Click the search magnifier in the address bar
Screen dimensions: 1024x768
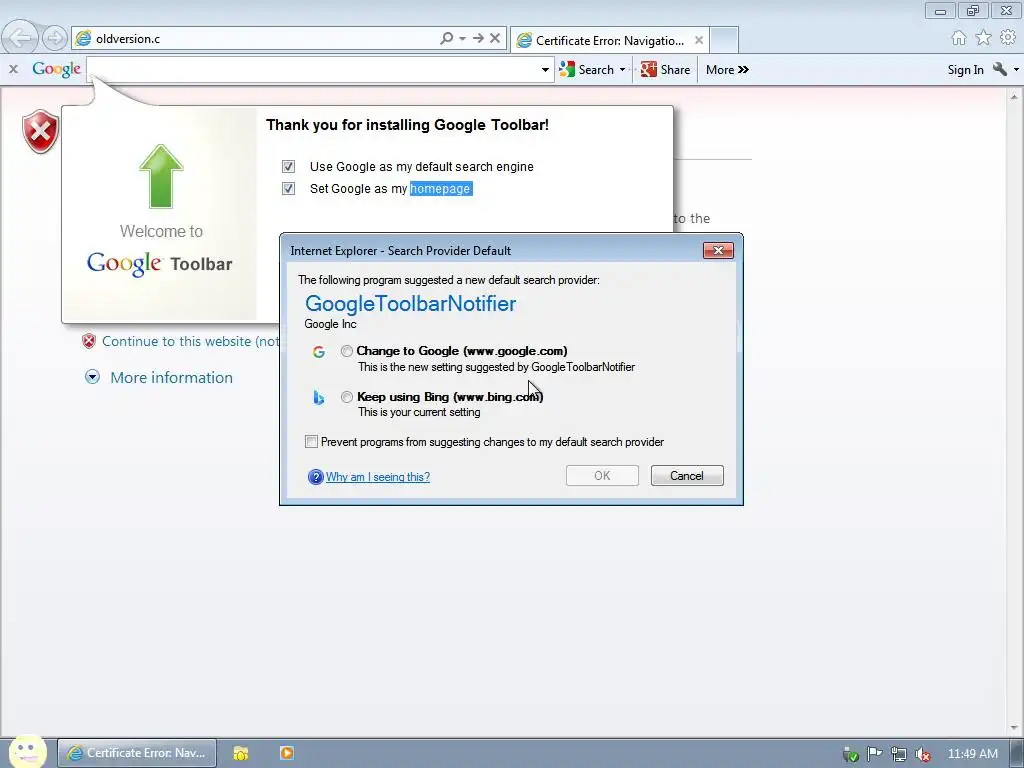[x=446, y=38]
